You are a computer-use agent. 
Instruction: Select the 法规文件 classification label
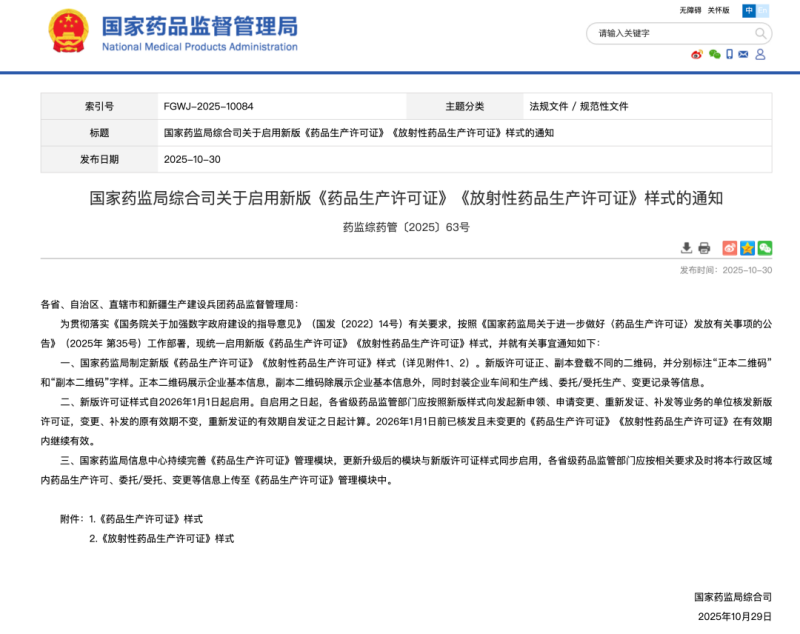pyautogui.click(x=549, y=105)
